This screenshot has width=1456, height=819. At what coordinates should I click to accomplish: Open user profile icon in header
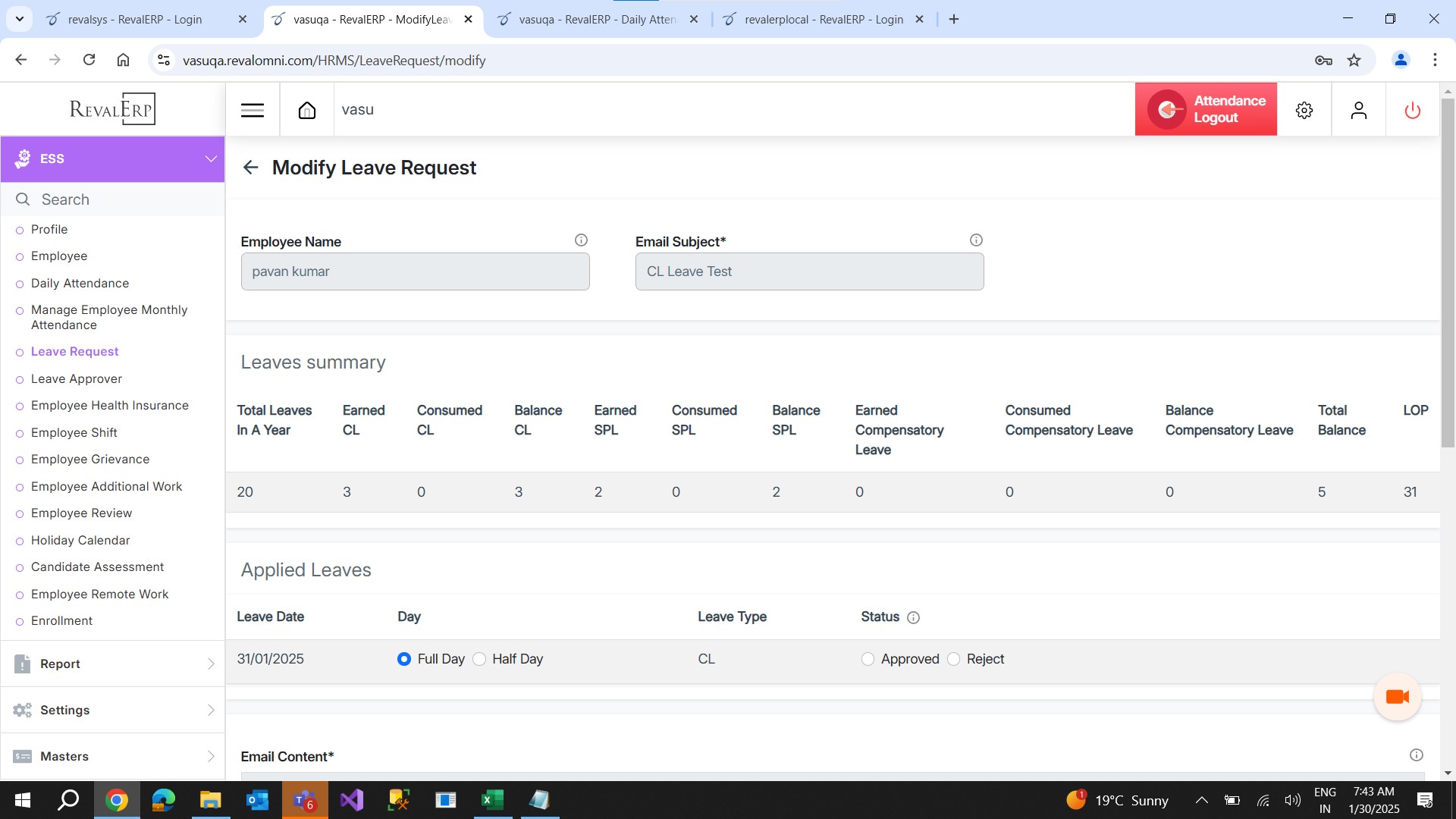point(1358,111)
